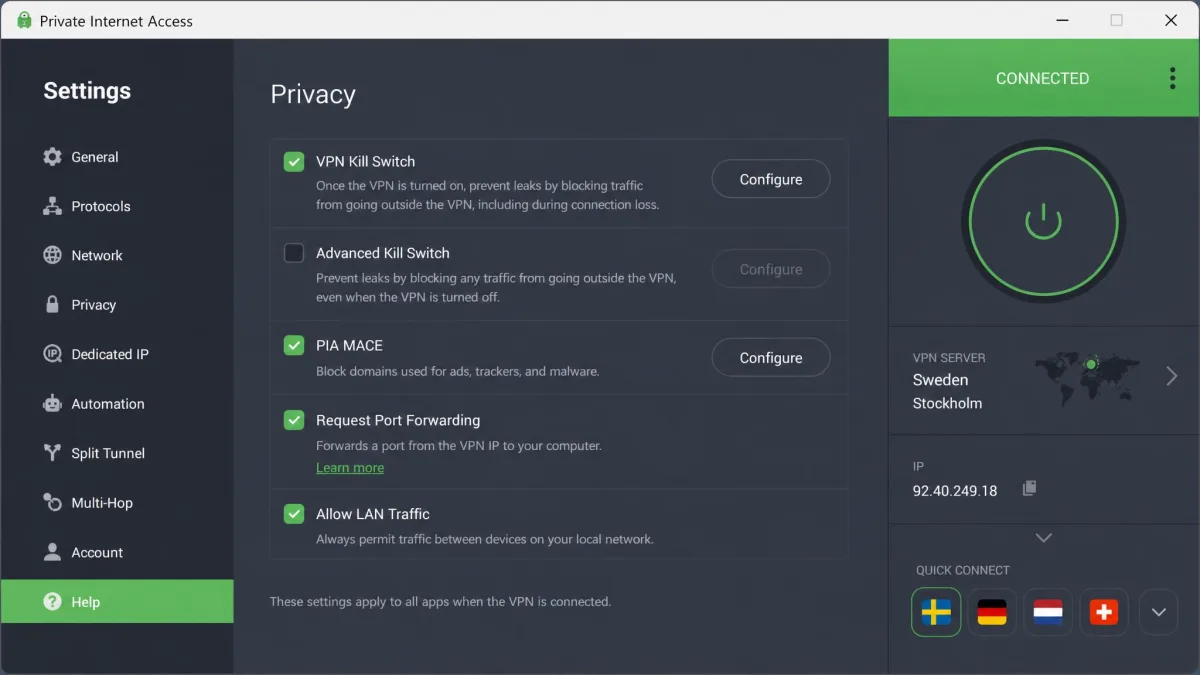This screenshot has width=1200, height=675.
Task: Switch to Multi-Hop settings label
Action: (102, 503)
